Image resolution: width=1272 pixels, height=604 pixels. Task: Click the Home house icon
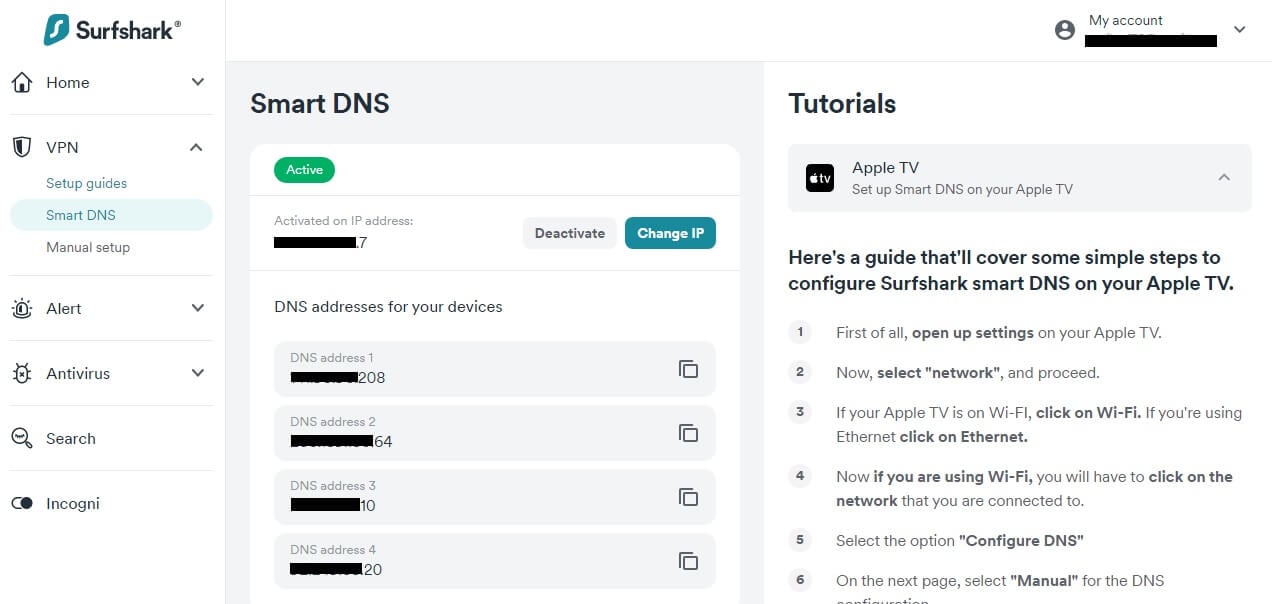(22, 83)
